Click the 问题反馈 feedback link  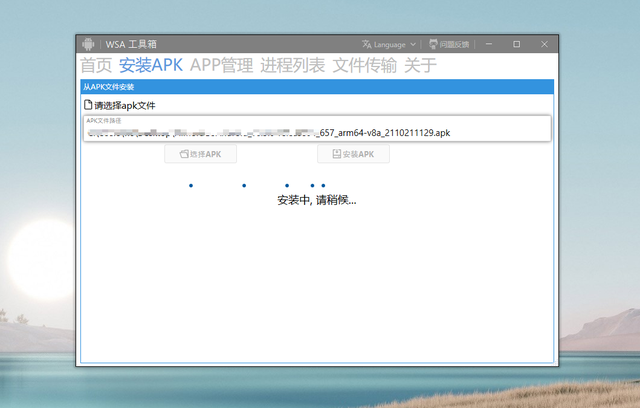tap(455, 44)
